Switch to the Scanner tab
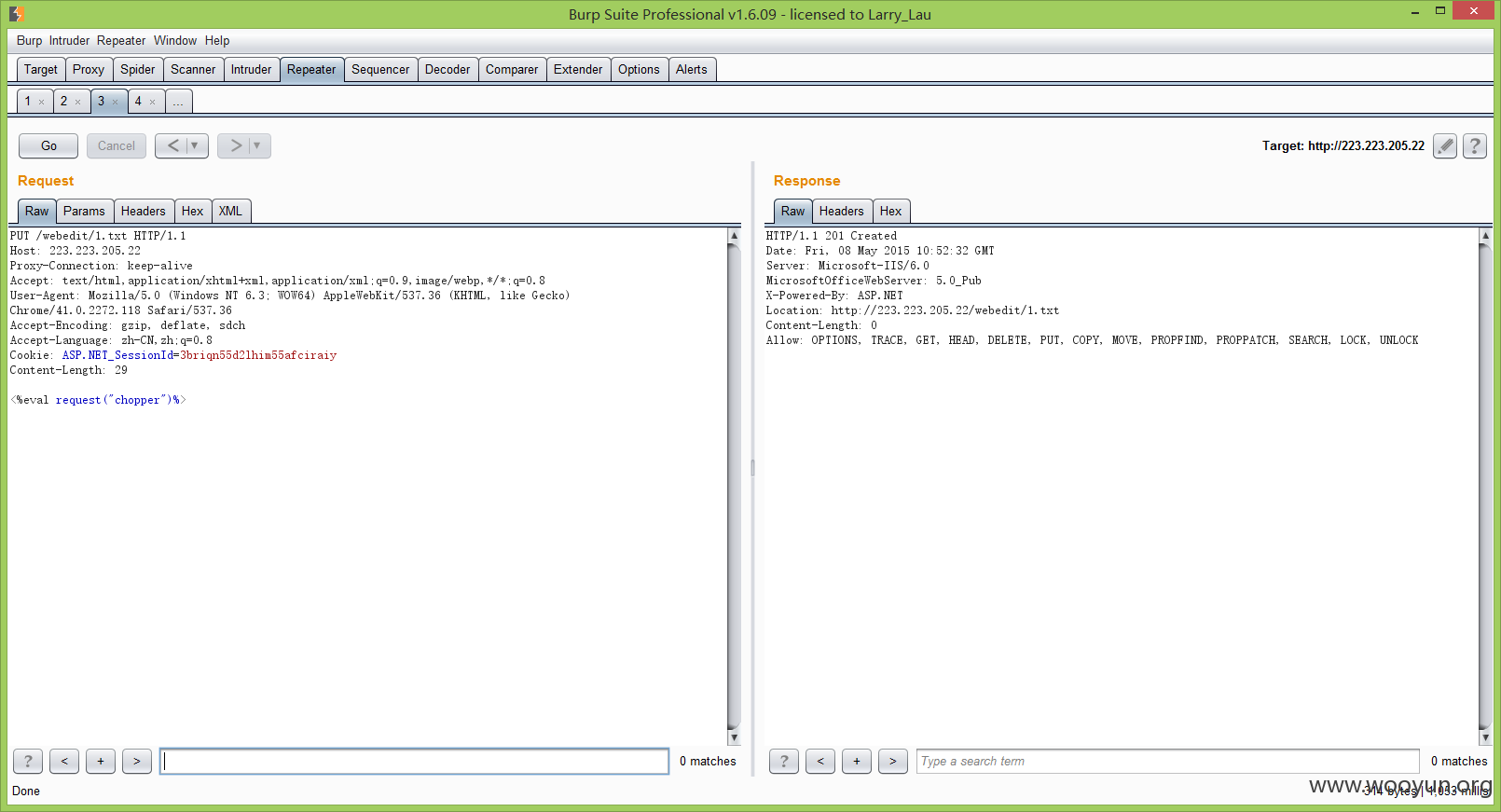The width and height of the screenshot is (1501, 812). (193, 69)
